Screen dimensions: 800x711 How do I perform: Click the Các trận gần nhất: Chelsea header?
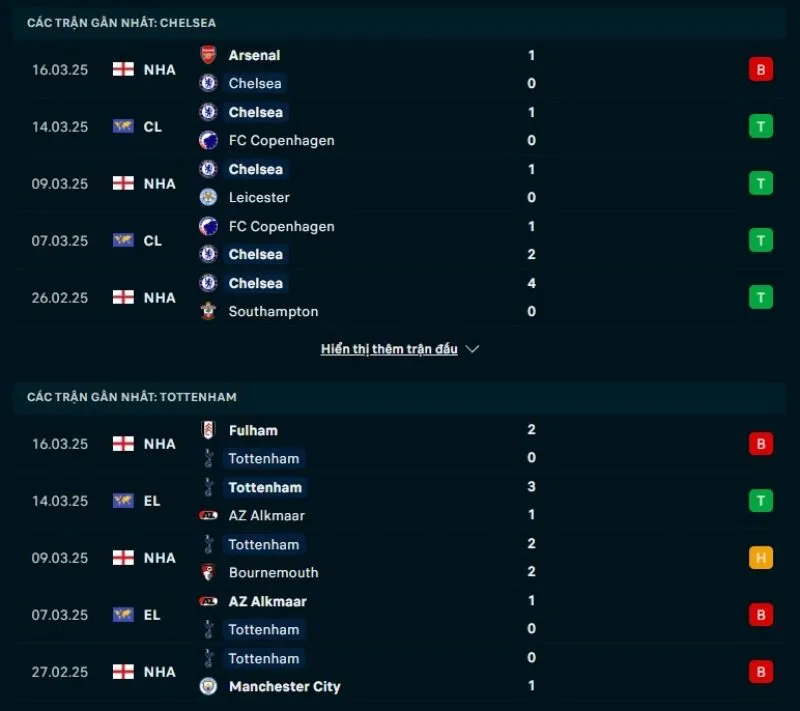(121, 22)
